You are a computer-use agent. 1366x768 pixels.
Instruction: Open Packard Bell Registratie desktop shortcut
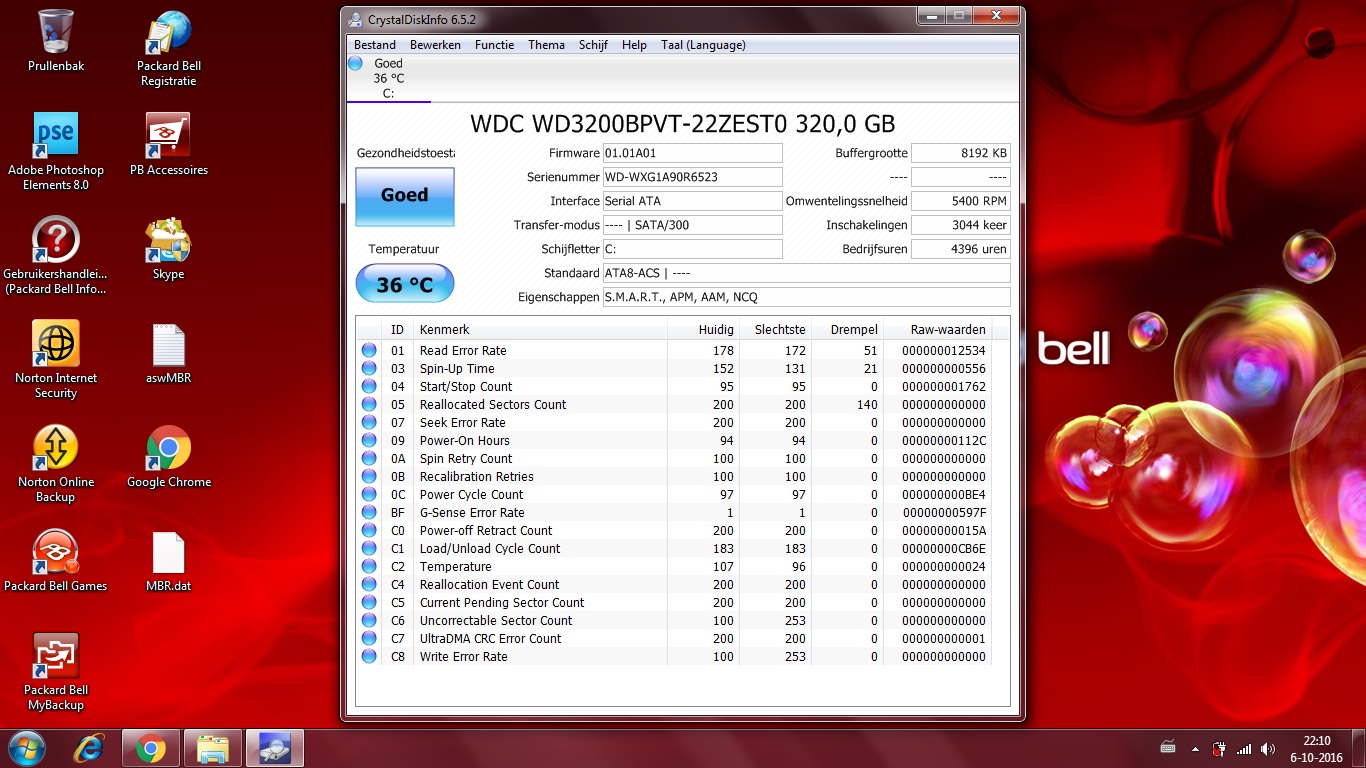[x=168, y=48]
